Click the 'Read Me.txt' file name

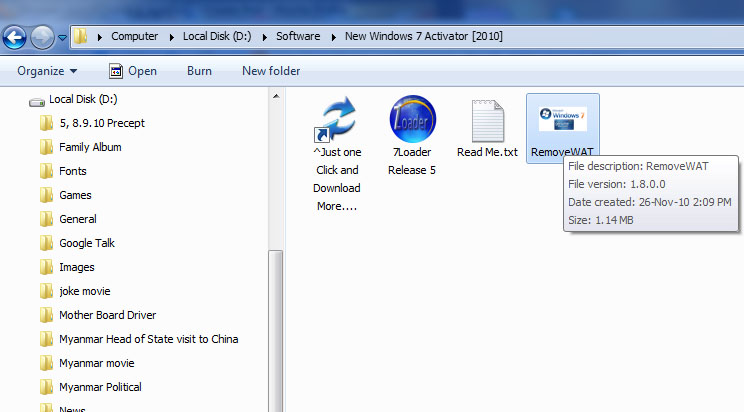click(487, 152)
